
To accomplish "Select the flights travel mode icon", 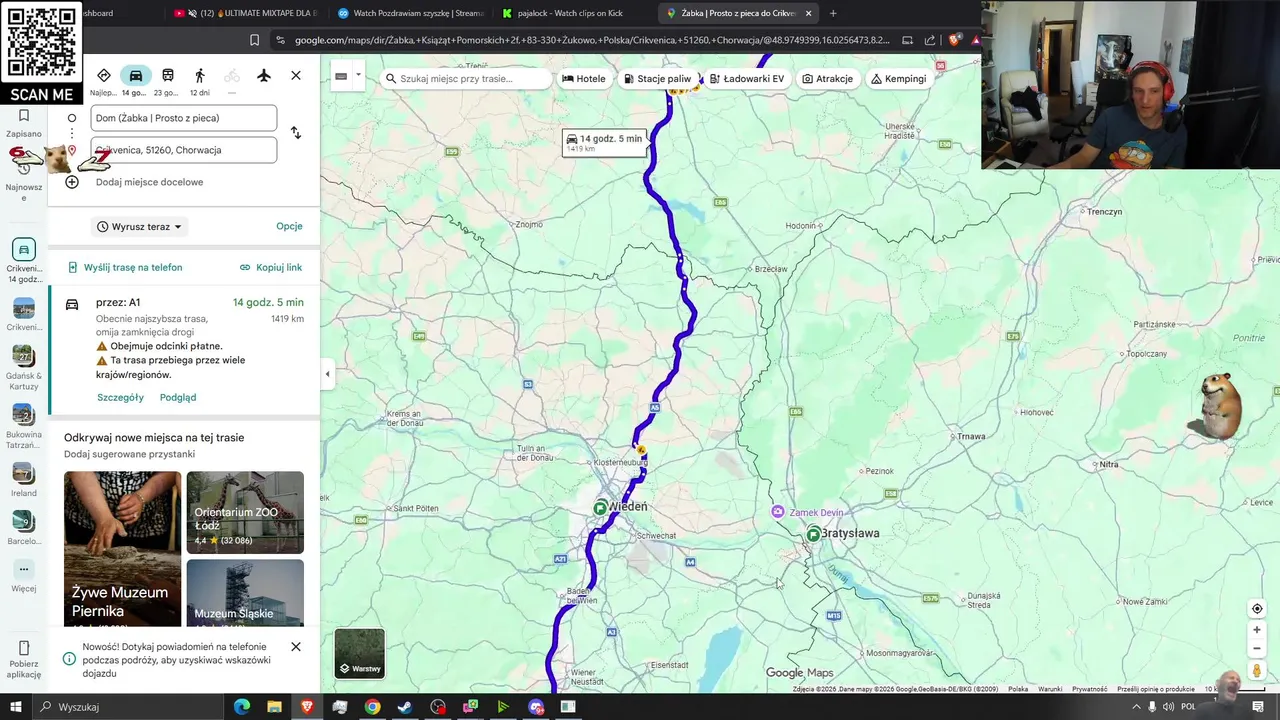I will 264,76.
